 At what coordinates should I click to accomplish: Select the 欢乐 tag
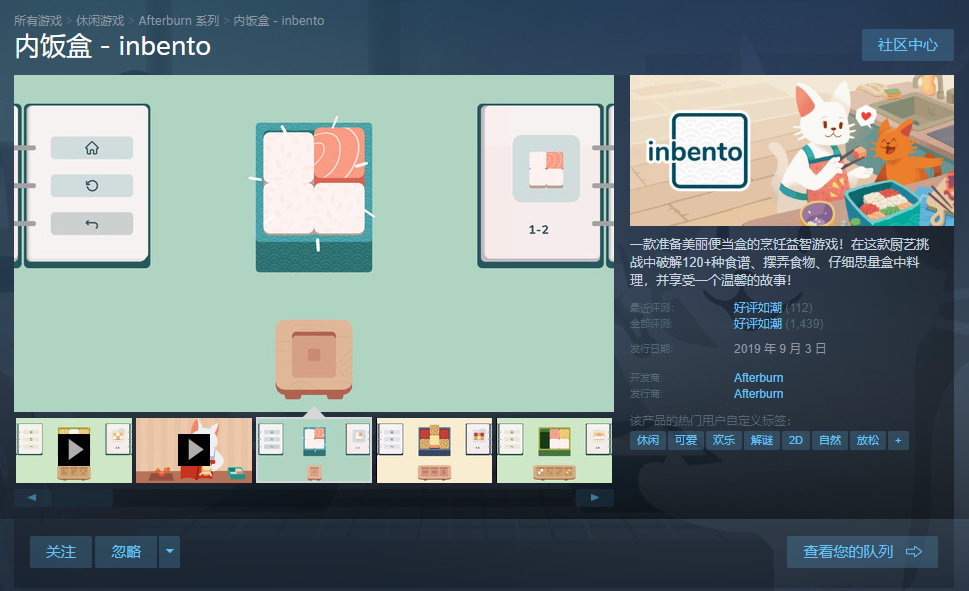[724, 440]
